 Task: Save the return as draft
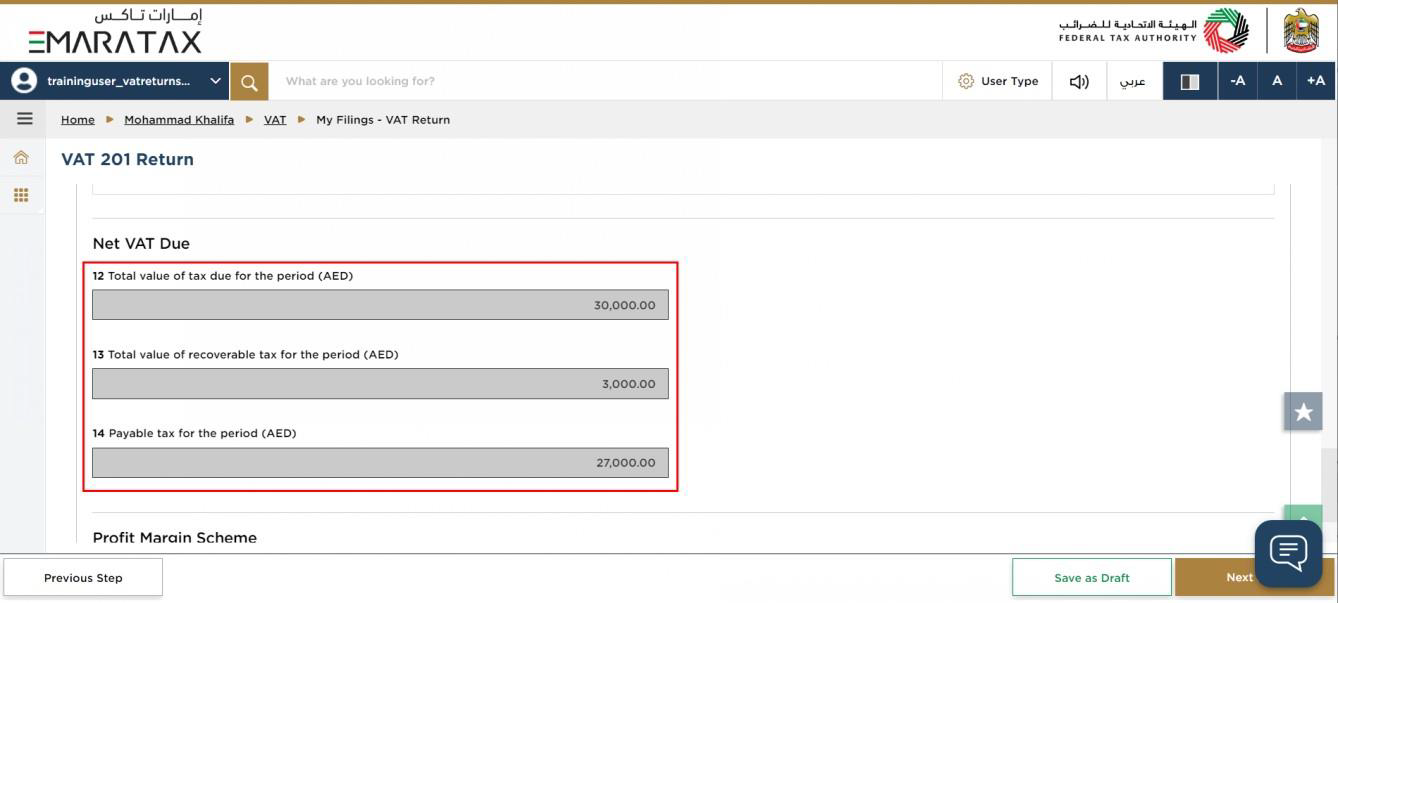(1092, 577)
